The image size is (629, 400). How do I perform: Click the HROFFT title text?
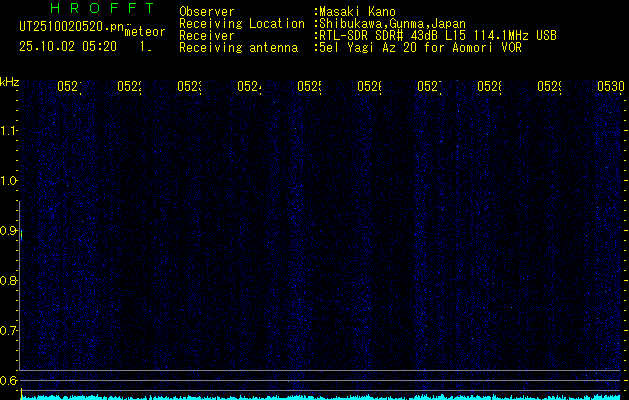(x=102, y=8)
